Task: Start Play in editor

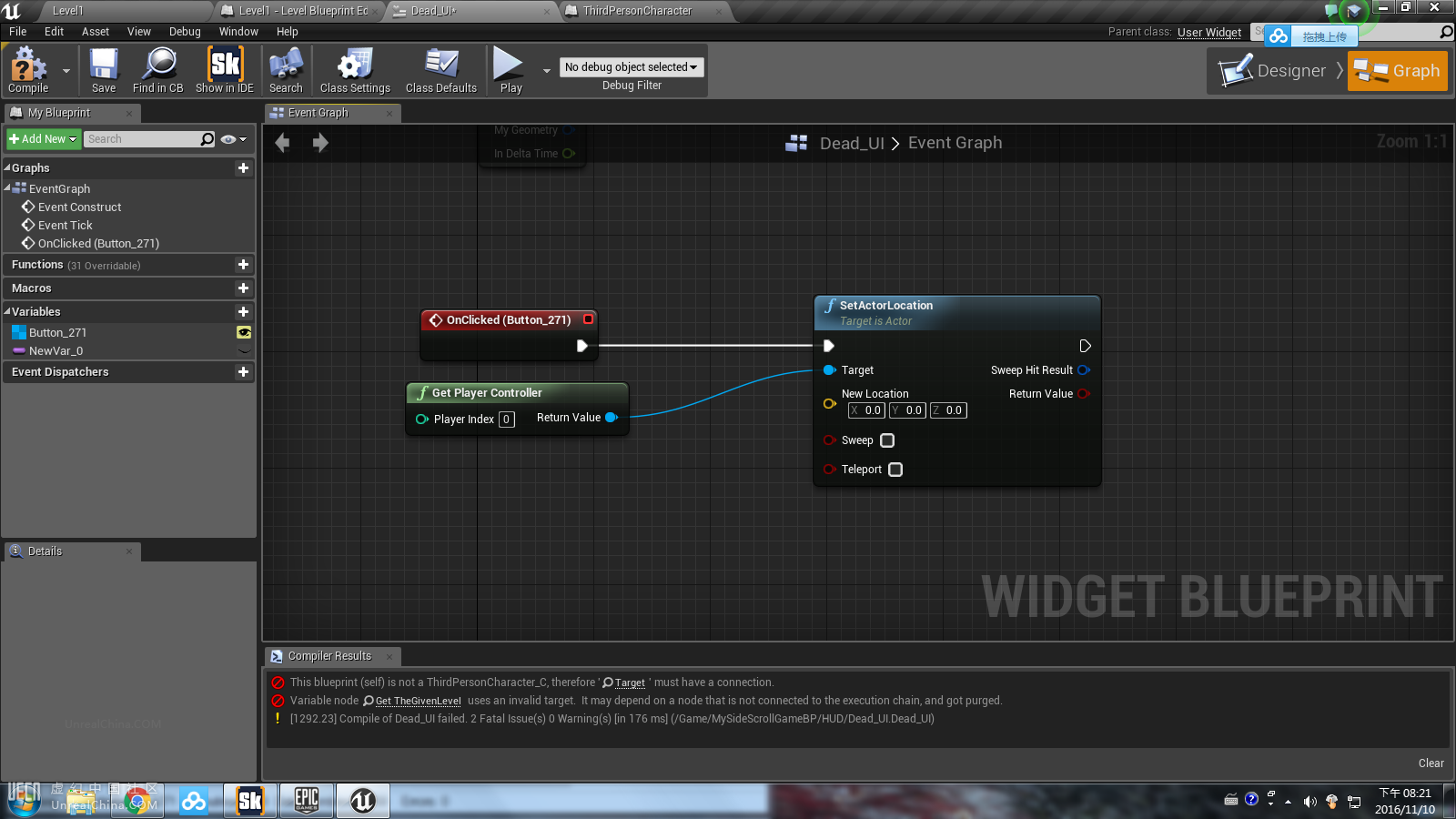Action: click(509, 70)
